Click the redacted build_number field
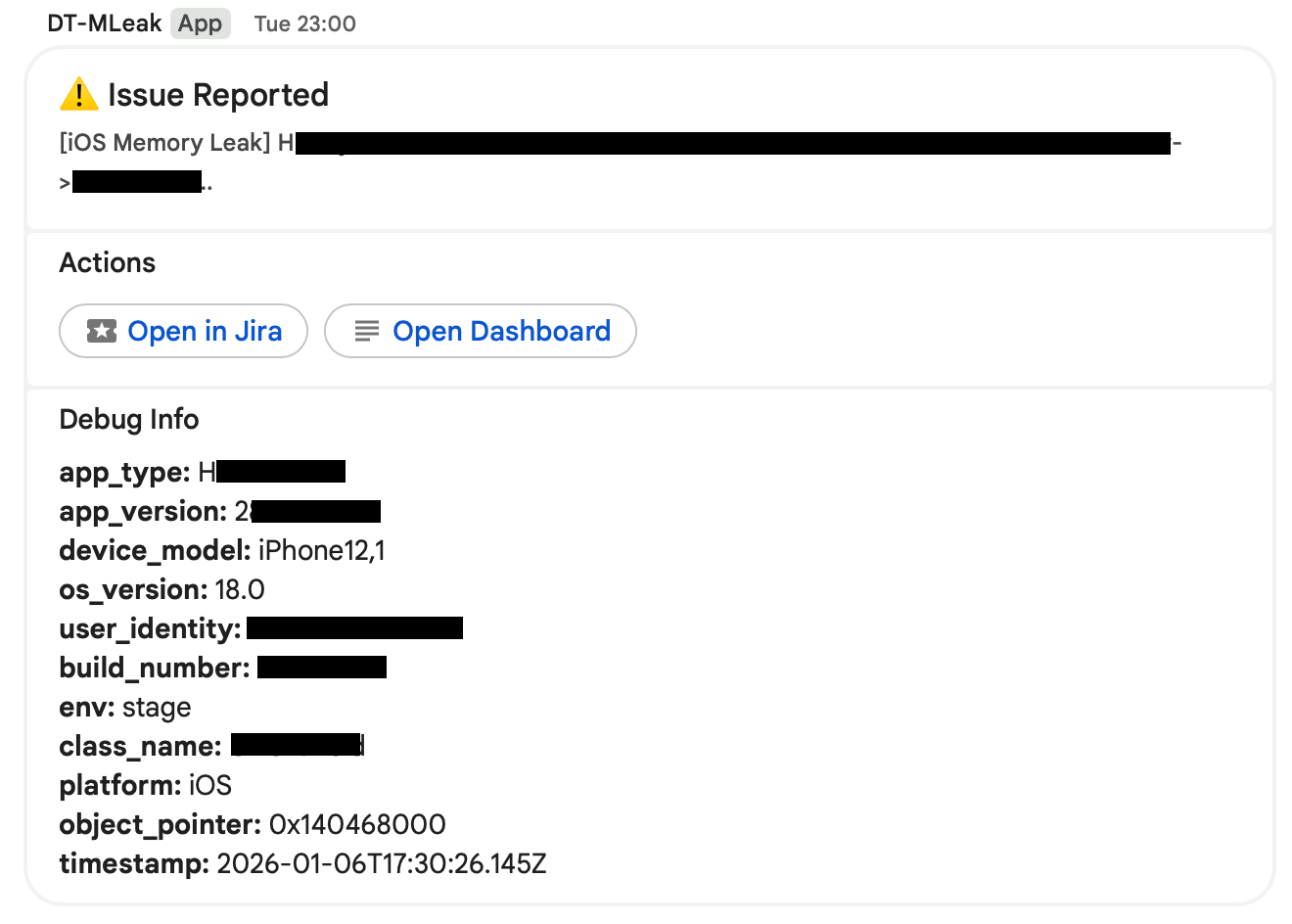Viewport: 1292px width, 924px height. coord(321,668)
